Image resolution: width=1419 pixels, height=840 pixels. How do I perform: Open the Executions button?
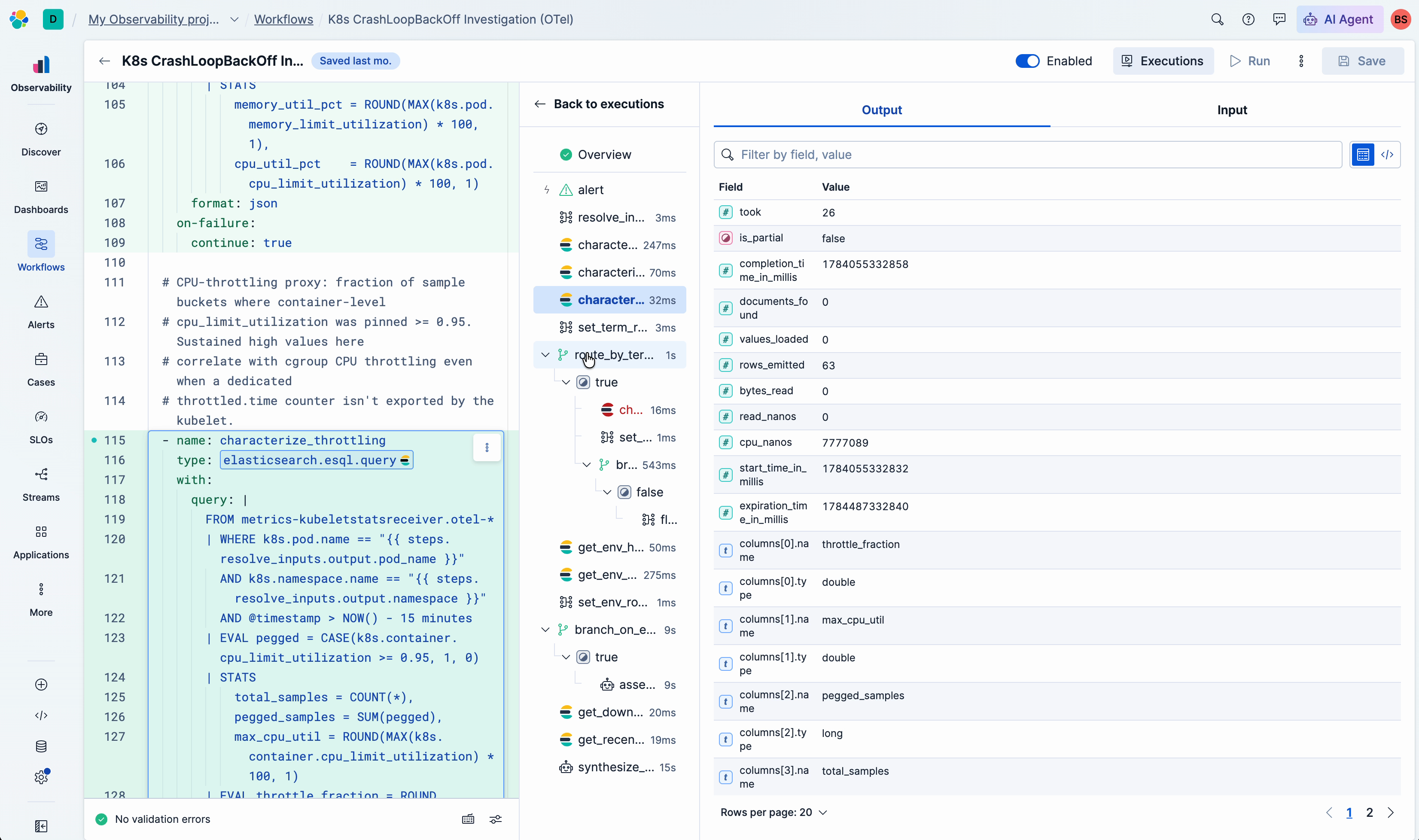click(1163, 61)
